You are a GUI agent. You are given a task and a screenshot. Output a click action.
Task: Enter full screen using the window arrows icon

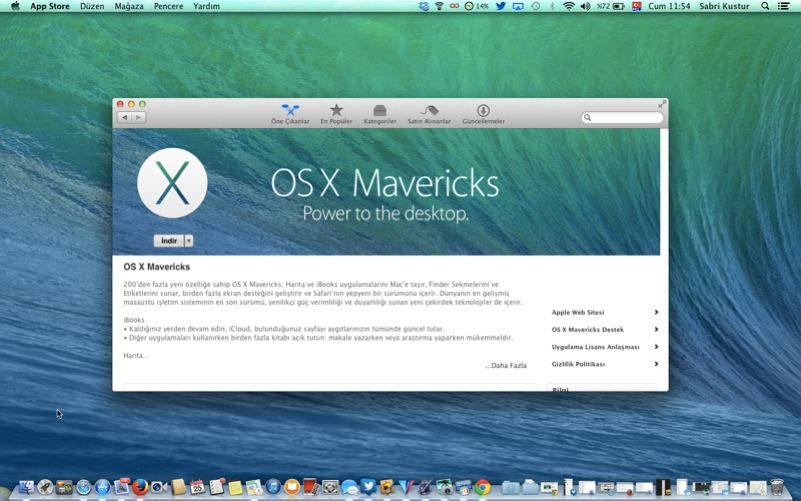tap(661, 104)
